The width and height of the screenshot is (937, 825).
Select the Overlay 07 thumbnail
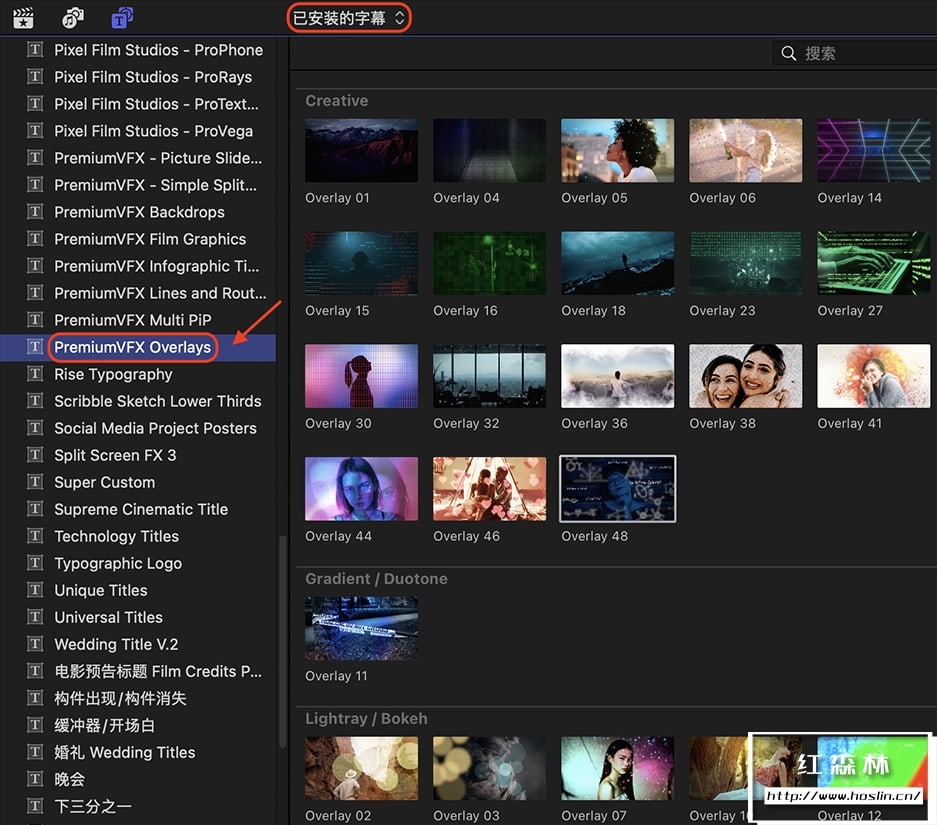[617, 768]
